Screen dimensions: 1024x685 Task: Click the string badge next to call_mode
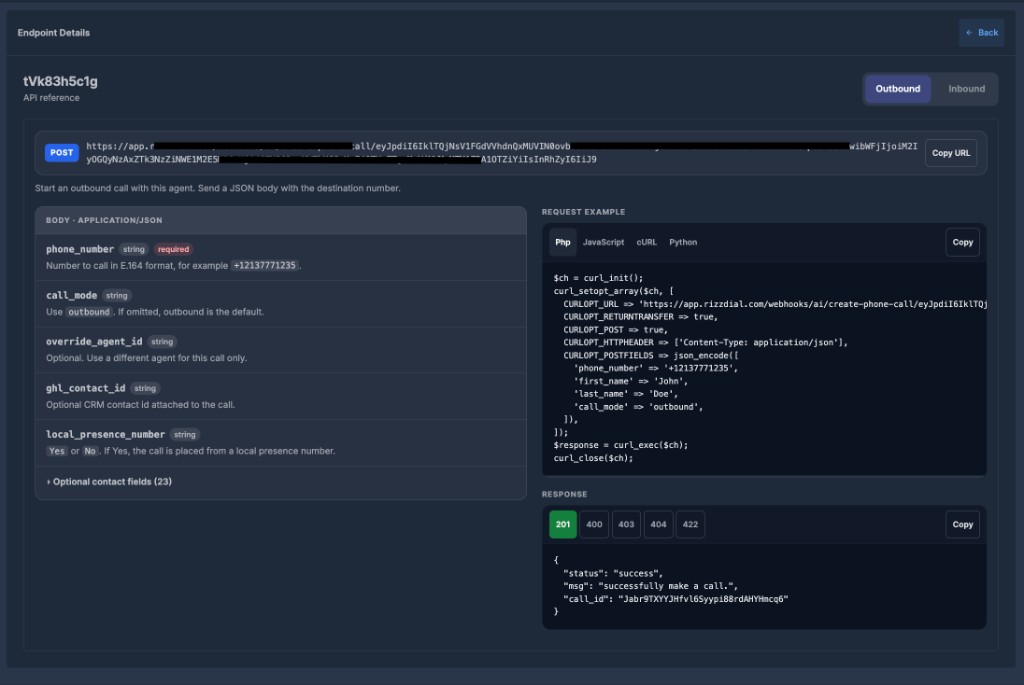117,296
